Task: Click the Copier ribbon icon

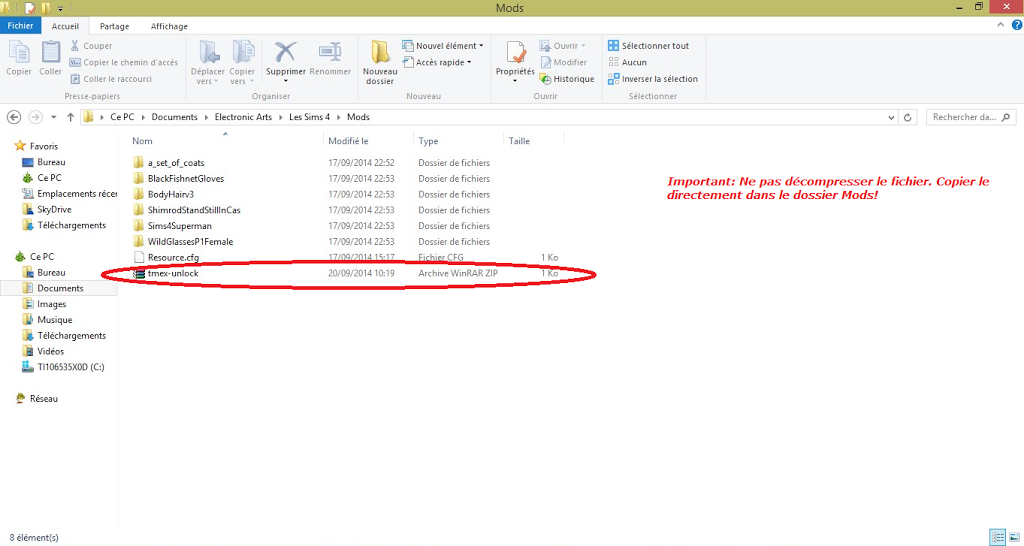Action: [19, 57]
